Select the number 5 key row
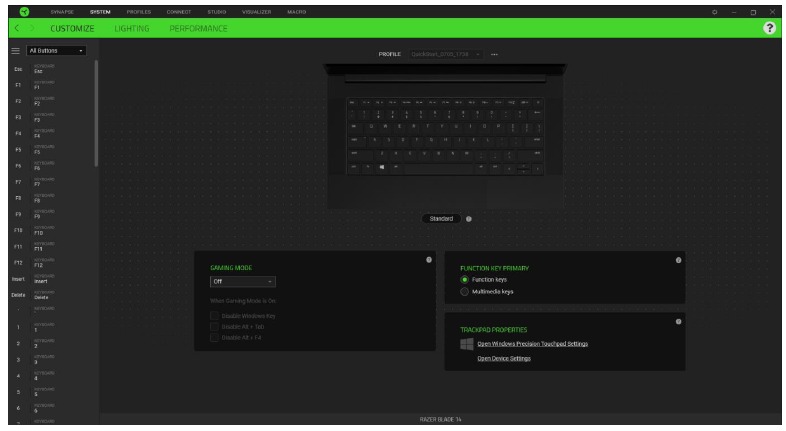The image size is (786, 431). 52,392
